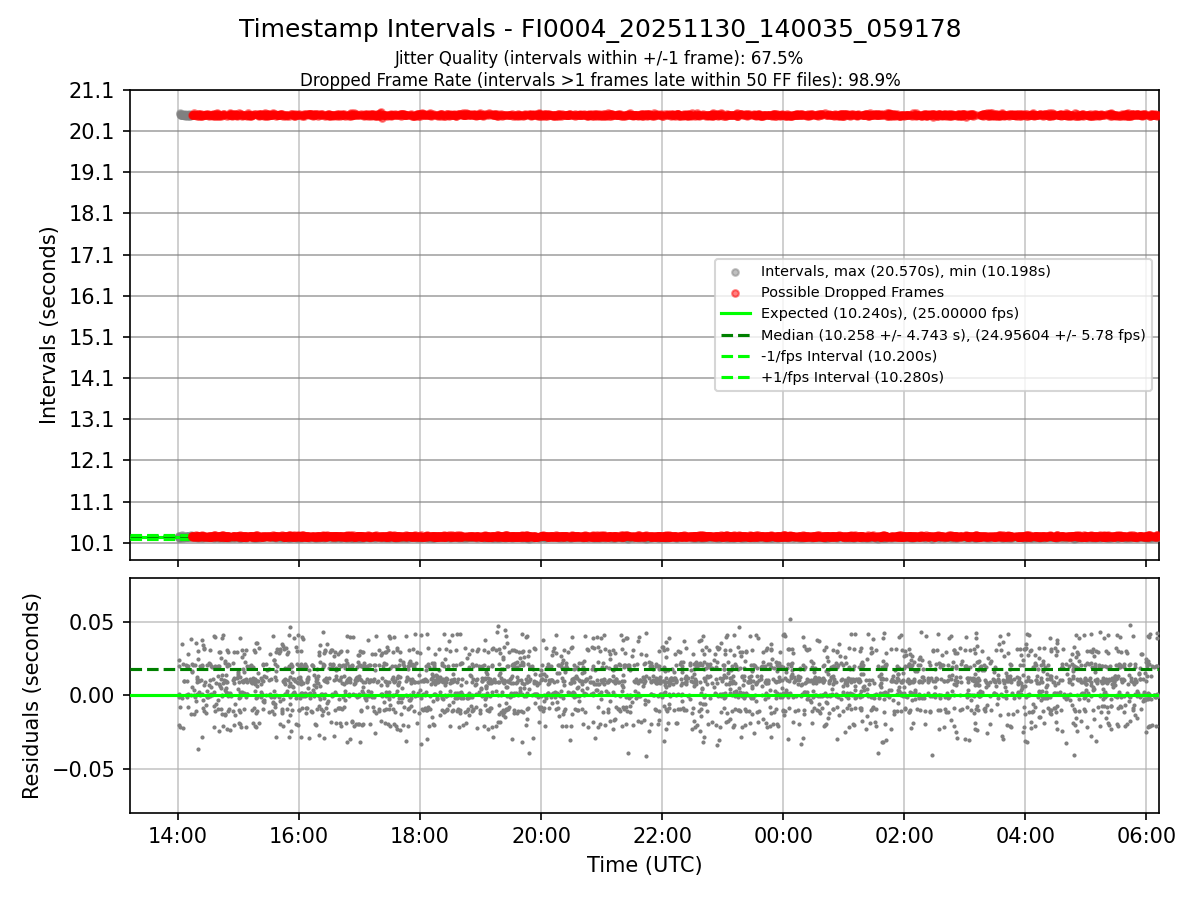Click the 04:00 time tick label
Viewport: 1200px width, 900px height.
1025,834
